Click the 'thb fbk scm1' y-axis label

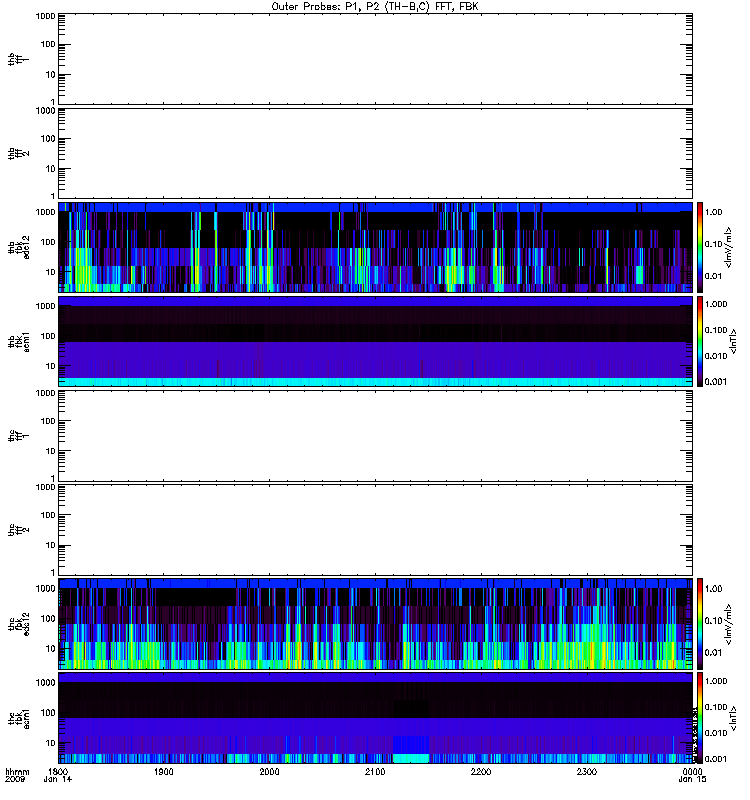18,342
